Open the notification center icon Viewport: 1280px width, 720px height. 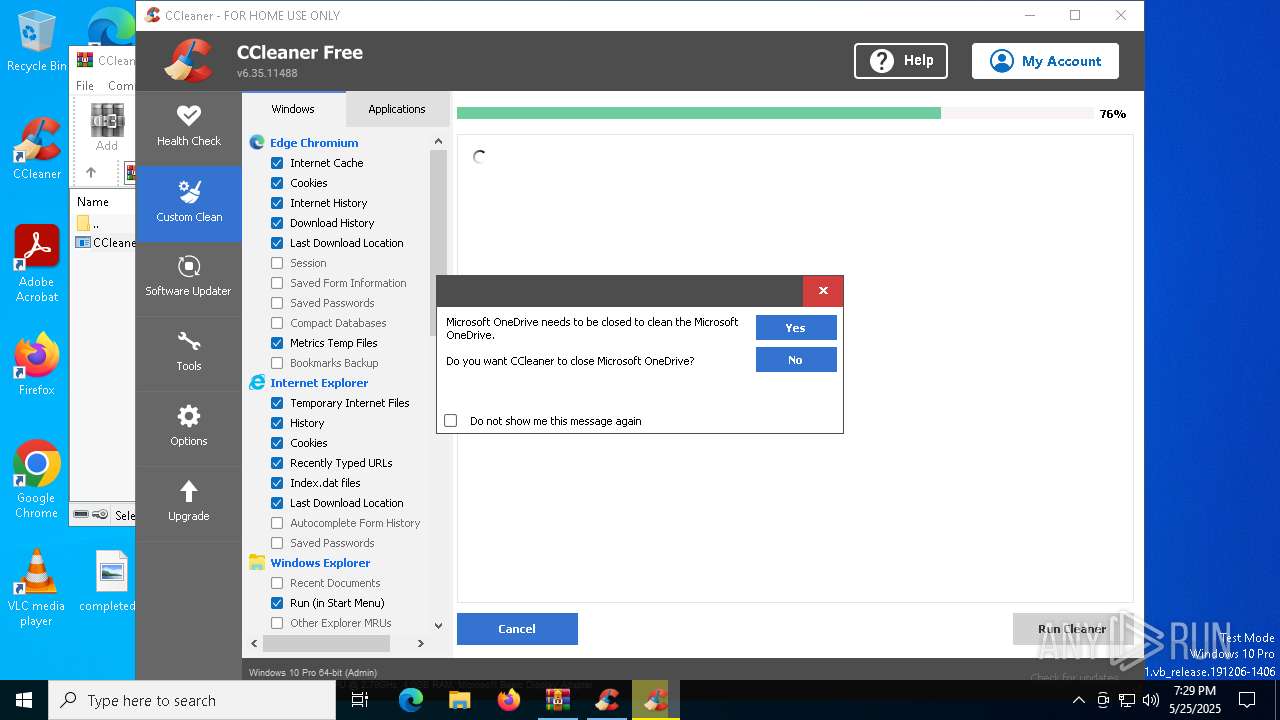coord(1247,700)
